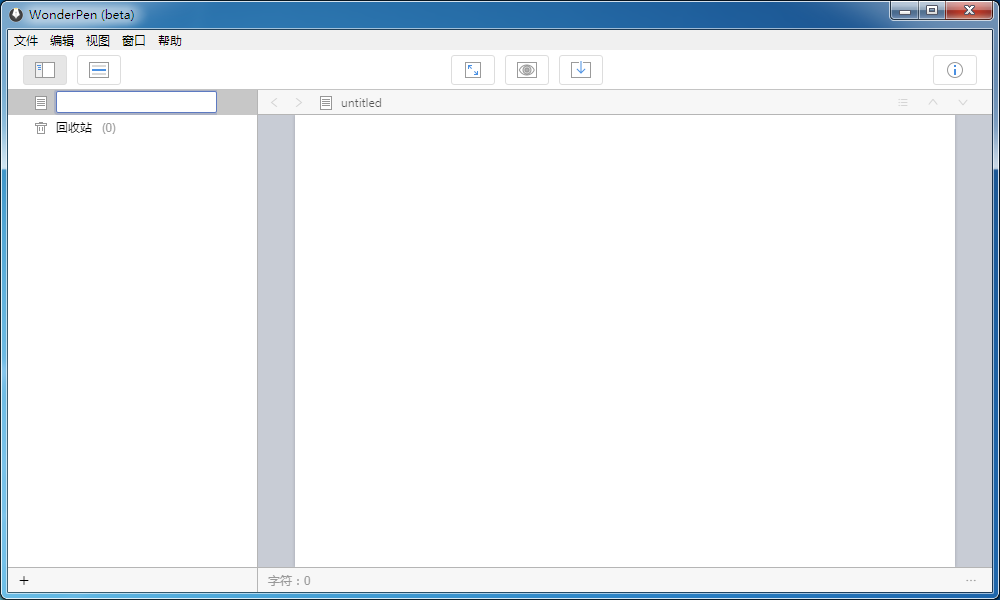
Task: Open the 帮助 menu
Action: pos(170,41)
